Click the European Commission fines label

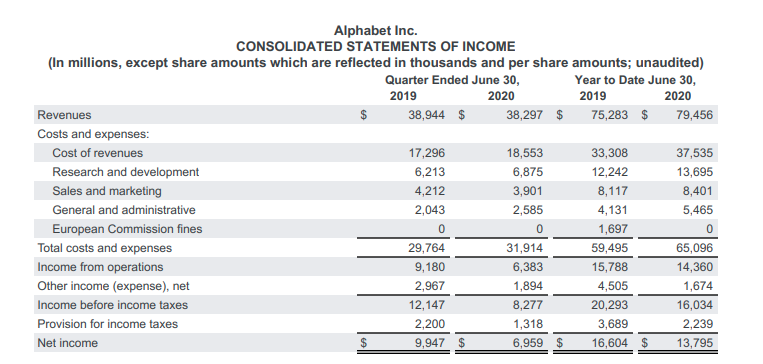(x=127, y=229)
